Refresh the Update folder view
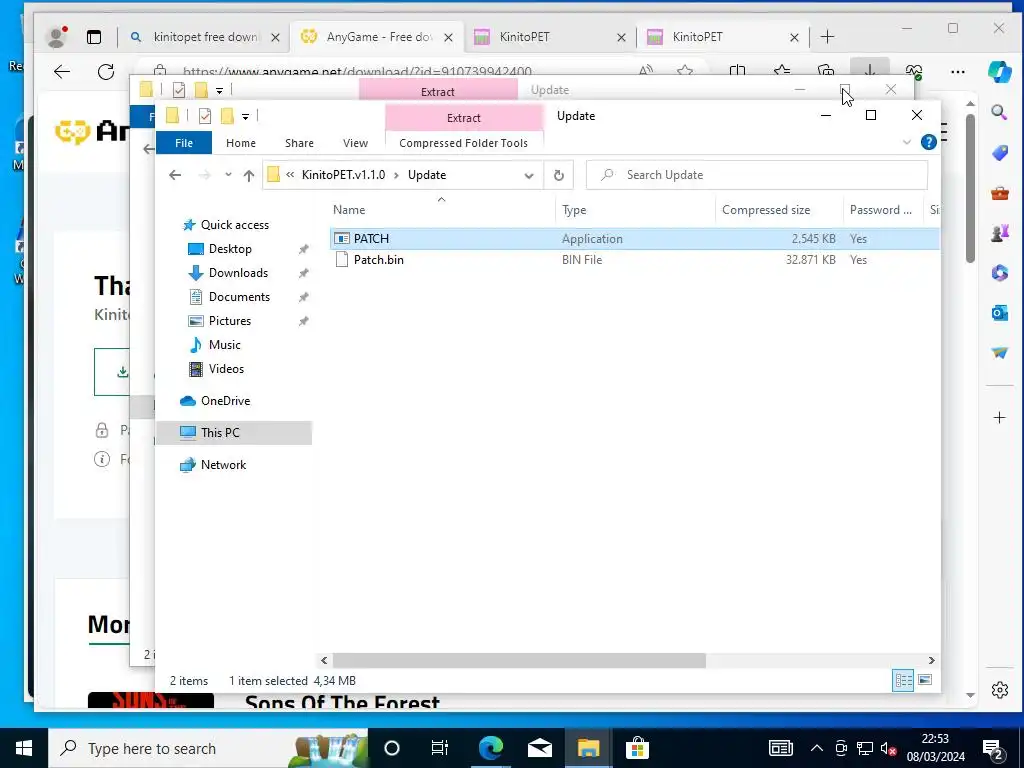Image resolution: width=1024 pixels, height=768 pixels. click(558, 175)
